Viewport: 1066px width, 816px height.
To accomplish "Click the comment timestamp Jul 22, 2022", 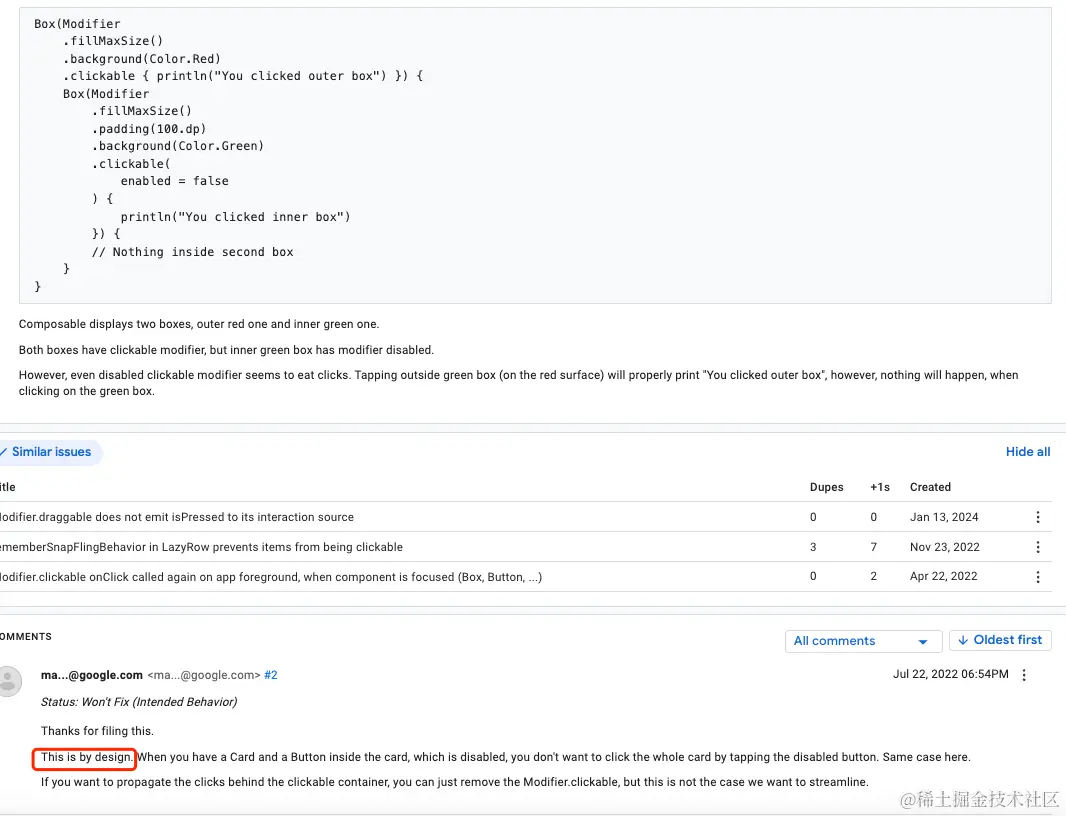I will pyautogui.click(x=950, y=675).
